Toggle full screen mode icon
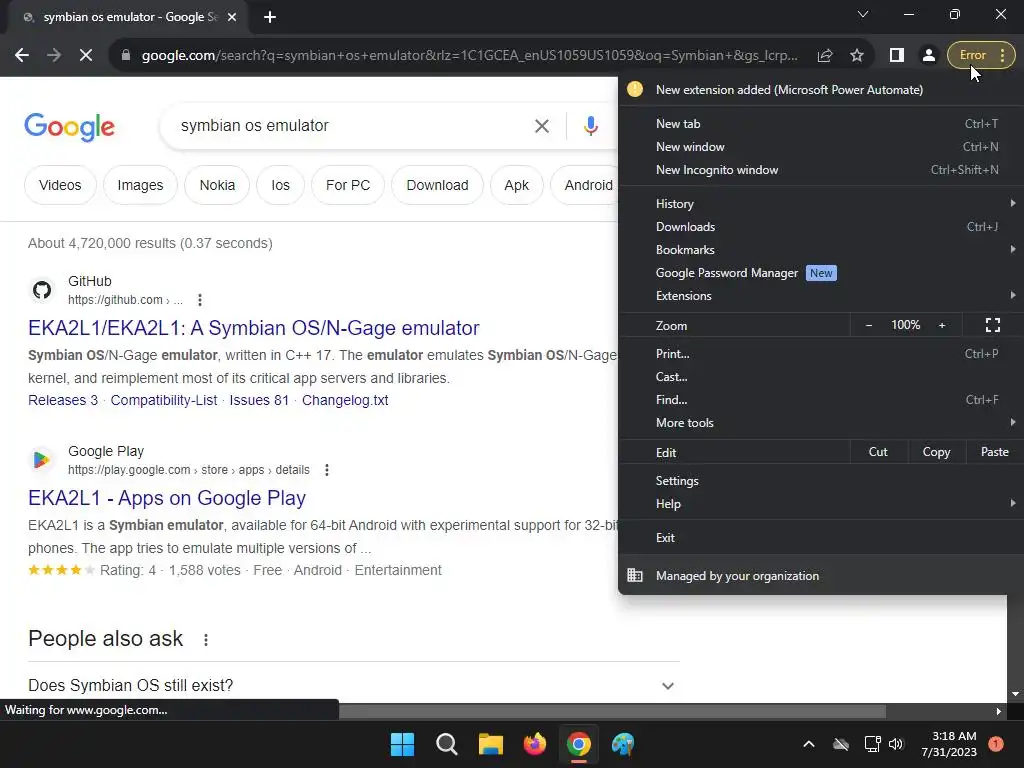1024x768 pixels. coord(993,325)
